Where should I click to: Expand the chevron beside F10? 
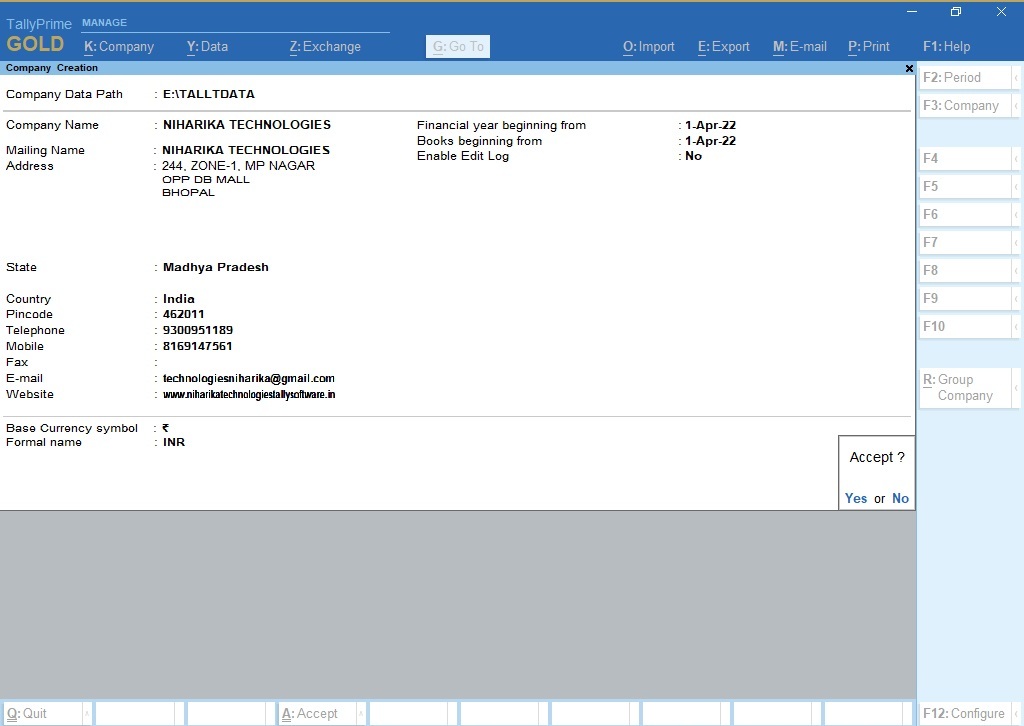[1016, 327]
